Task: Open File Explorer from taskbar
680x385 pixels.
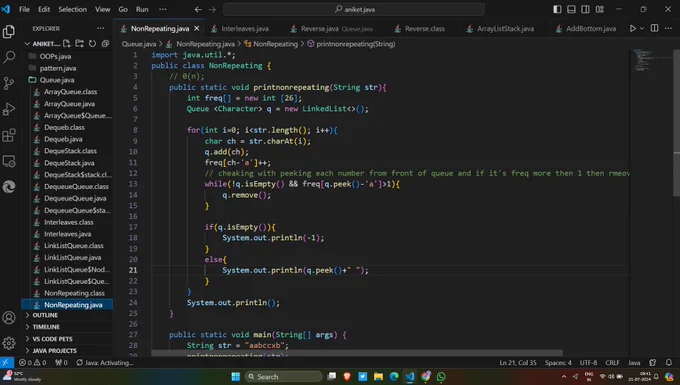Action: pos(378,376)
